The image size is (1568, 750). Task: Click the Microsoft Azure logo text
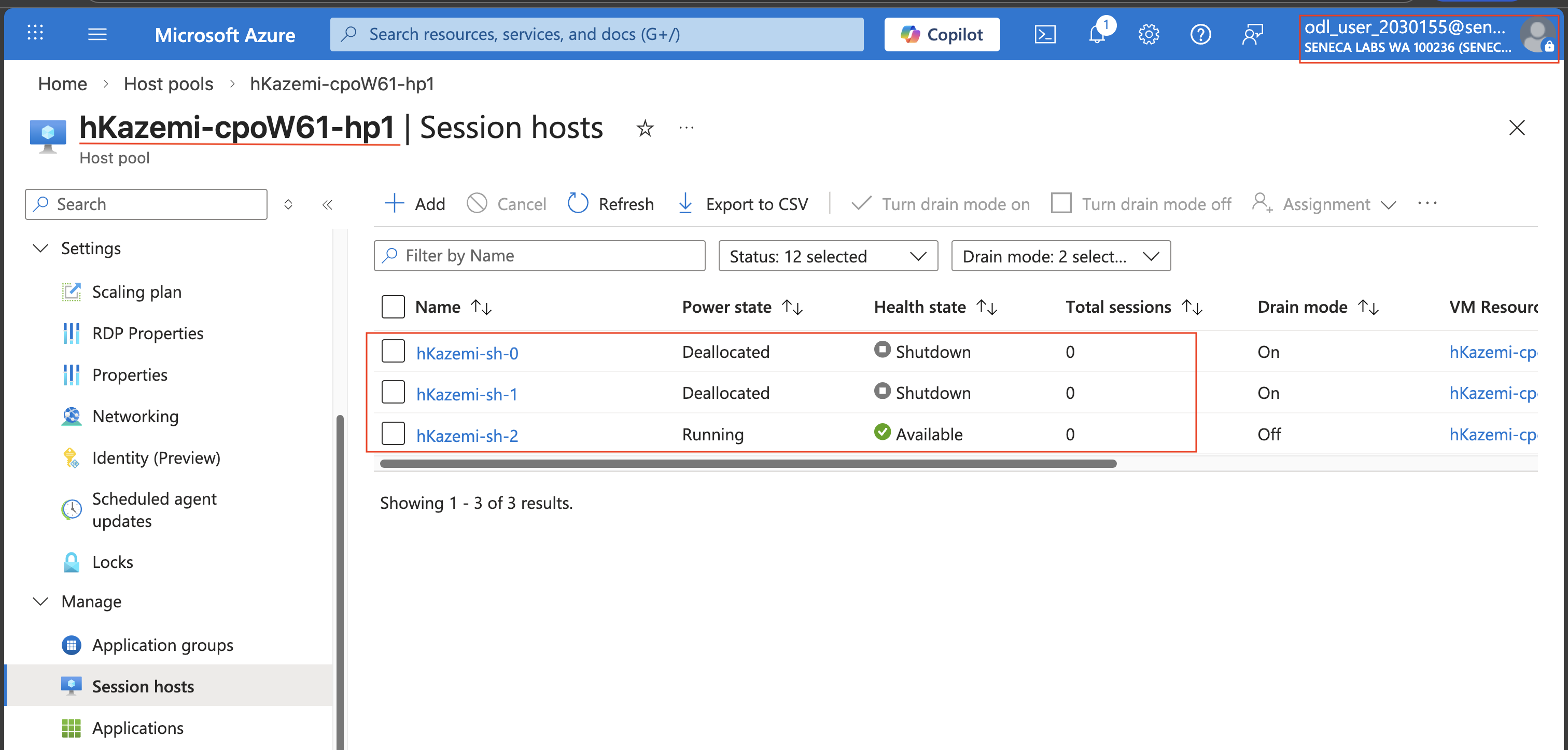[x=225, y=35]
